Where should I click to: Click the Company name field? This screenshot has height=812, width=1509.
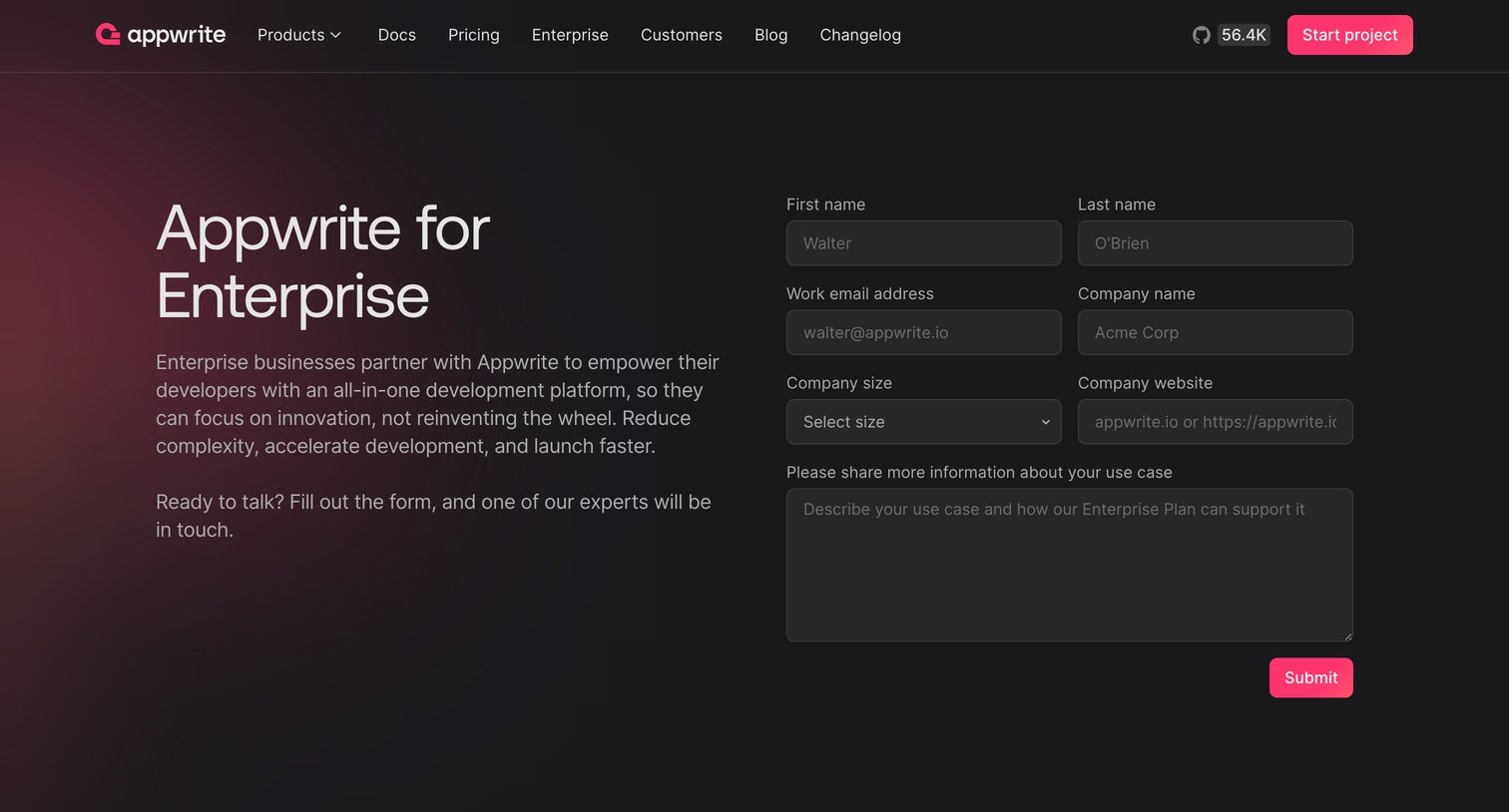coord(1215,332)
